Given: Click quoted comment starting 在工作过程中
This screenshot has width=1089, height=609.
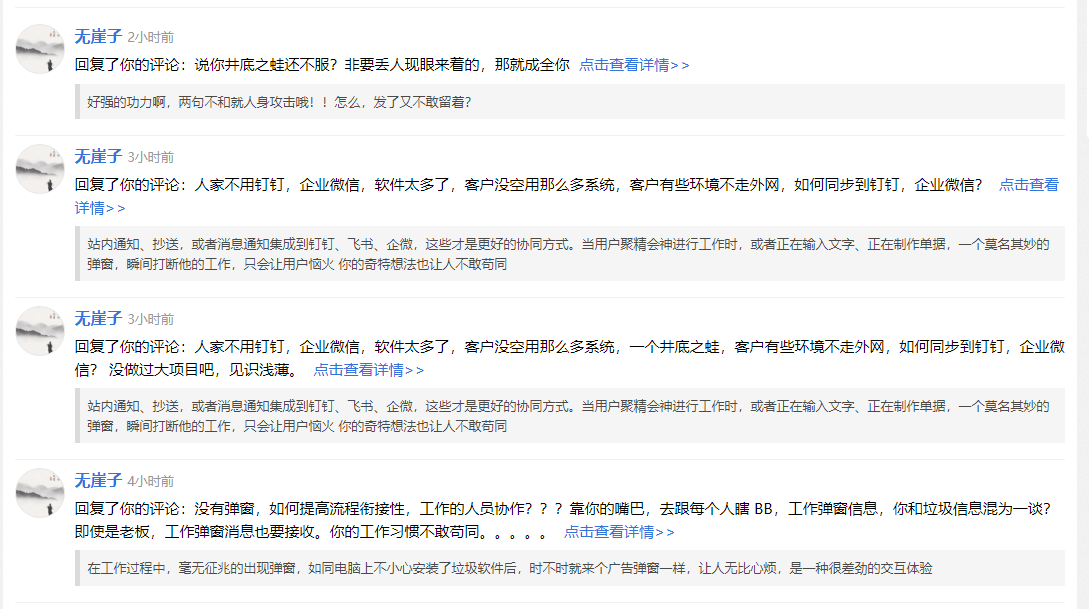Looking at the screenshot, I should [570, 568].
